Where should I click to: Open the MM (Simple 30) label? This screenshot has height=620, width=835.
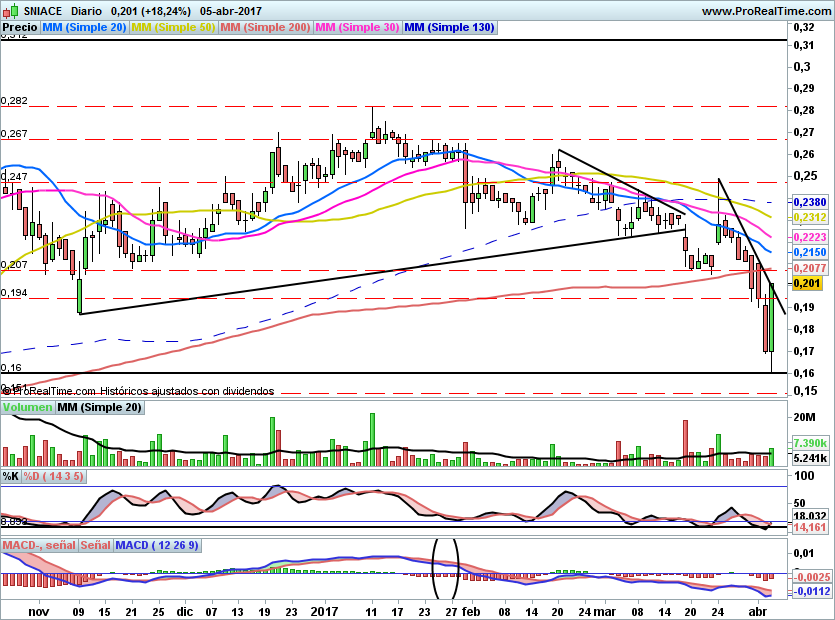[x=357, y=27]
